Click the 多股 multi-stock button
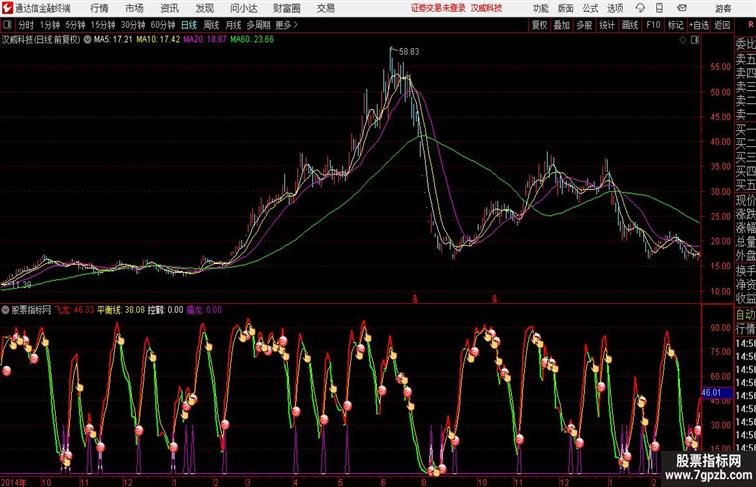 584,25
